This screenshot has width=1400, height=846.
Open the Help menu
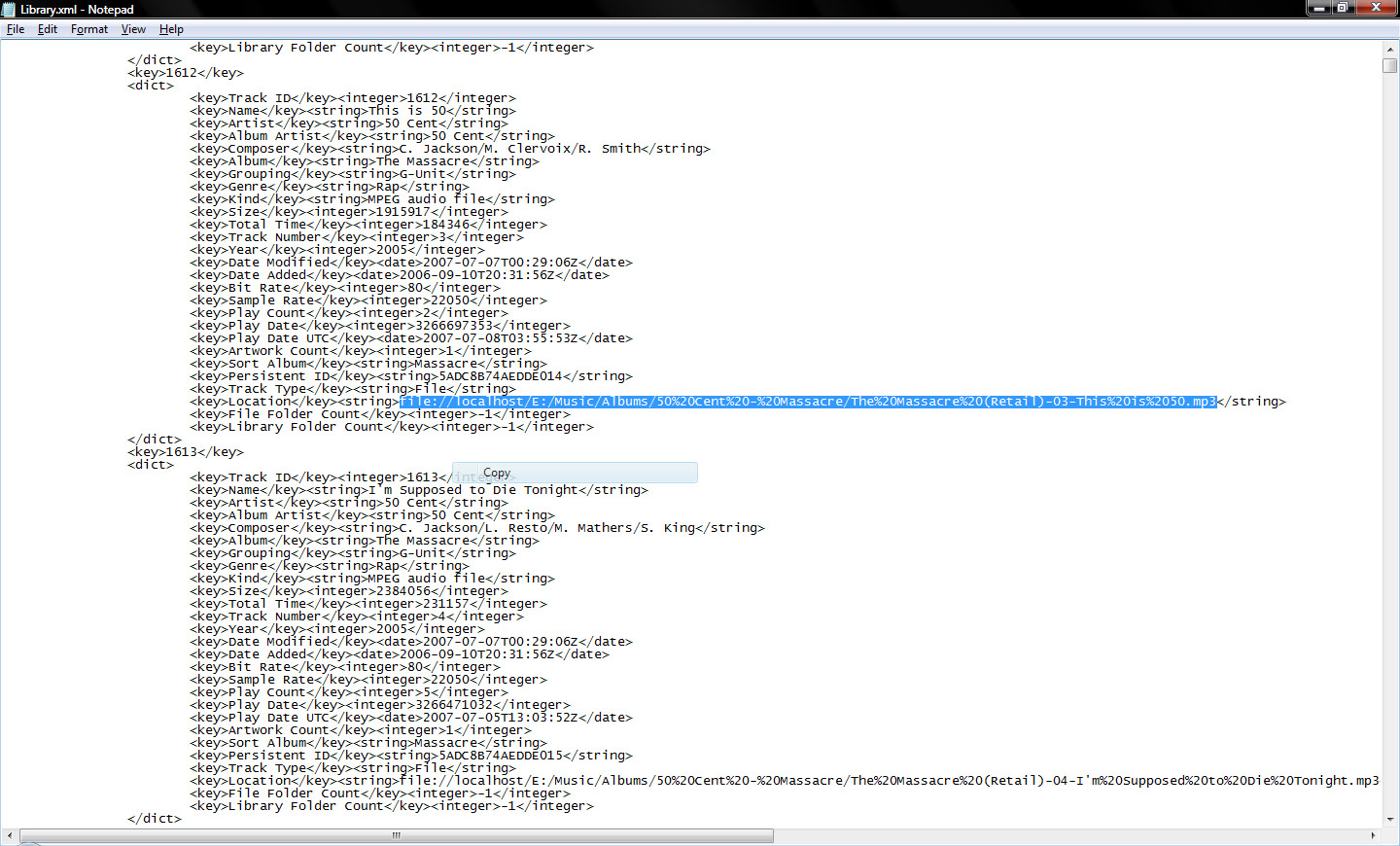[171, 29]
